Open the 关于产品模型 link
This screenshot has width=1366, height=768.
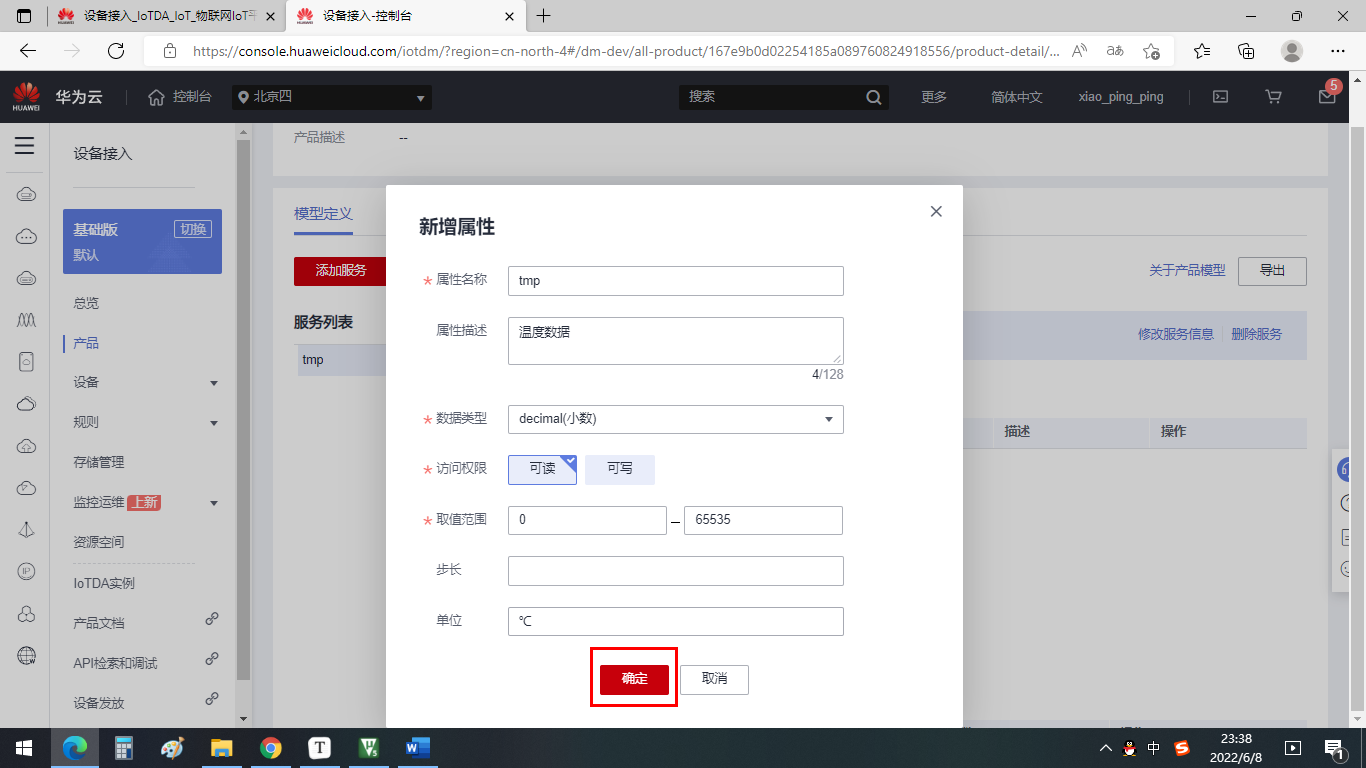tap(1187, 270)
